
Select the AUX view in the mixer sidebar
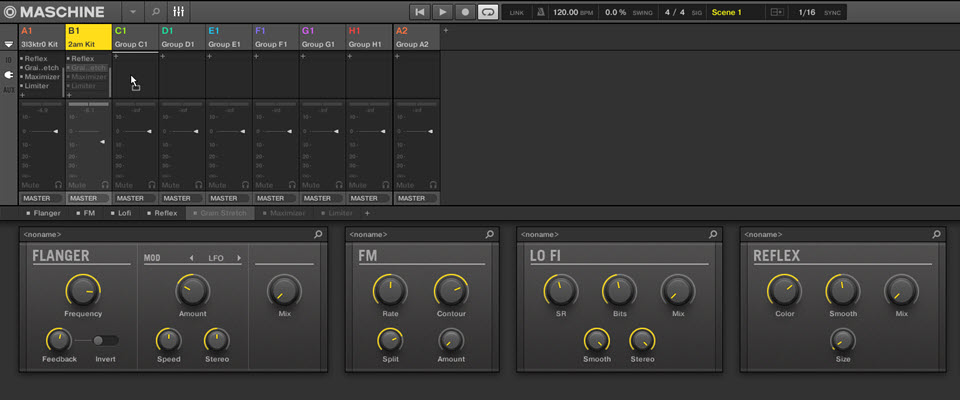pos(9,89)
